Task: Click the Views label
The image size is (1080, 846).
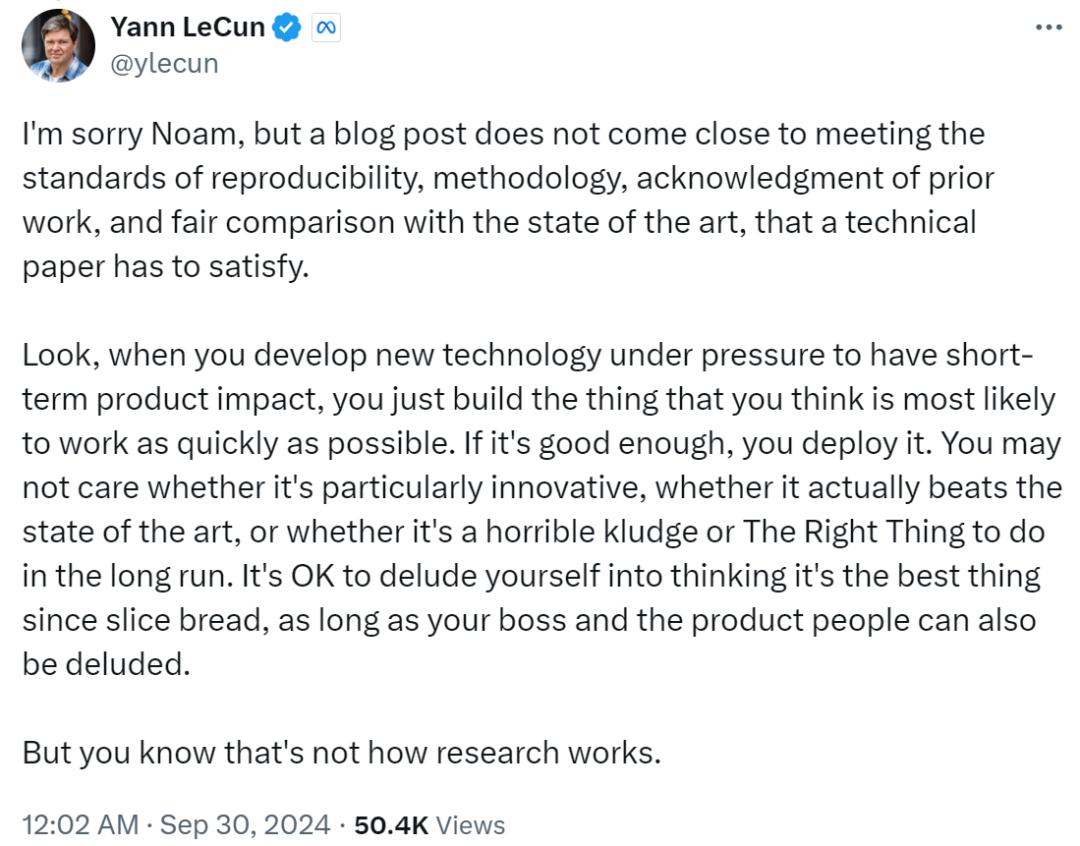Action: pyautogui.click(x=471, y=825)
